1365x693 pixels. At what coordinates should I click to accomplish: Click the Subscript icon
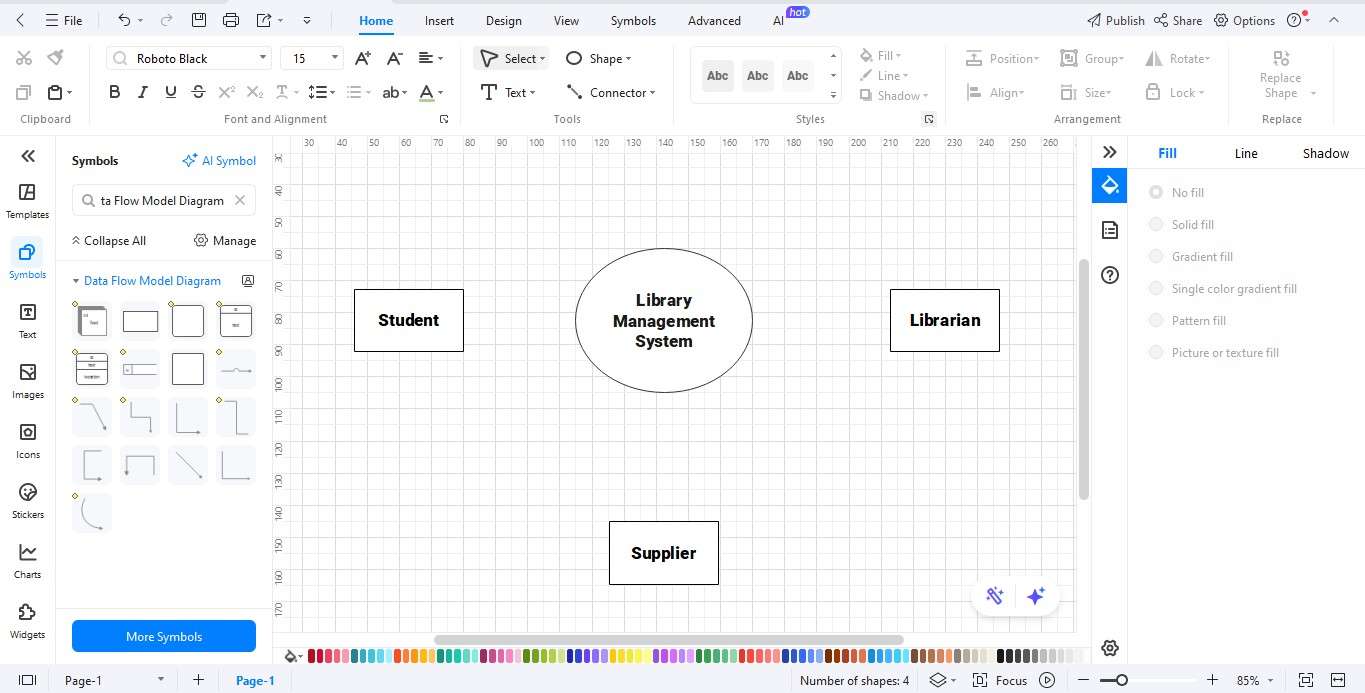pyautogui.click(x=255, y=92)
